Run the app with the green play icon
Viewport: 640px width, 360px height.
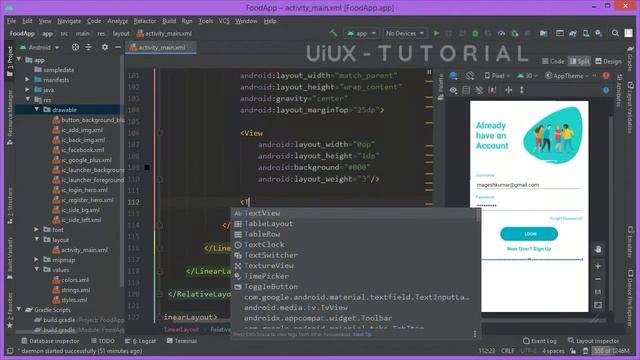point(436,33)
